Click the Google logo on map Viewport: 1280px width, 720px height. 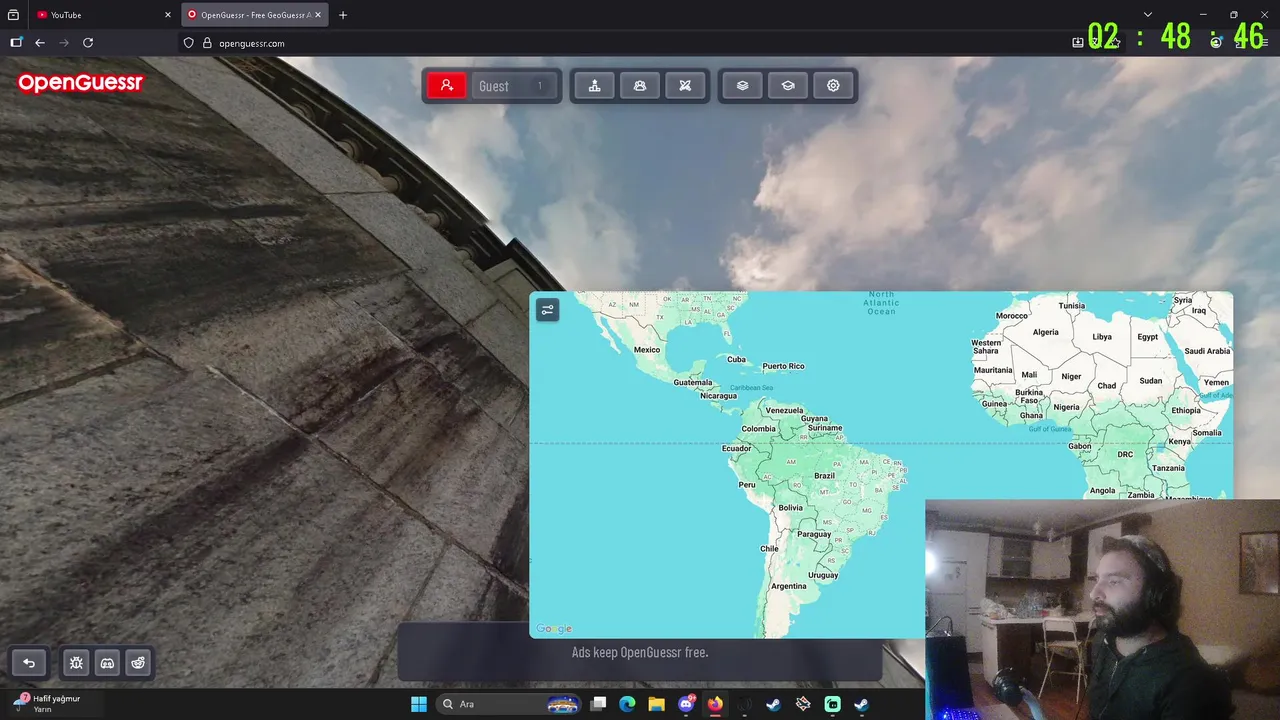(554, 629)
